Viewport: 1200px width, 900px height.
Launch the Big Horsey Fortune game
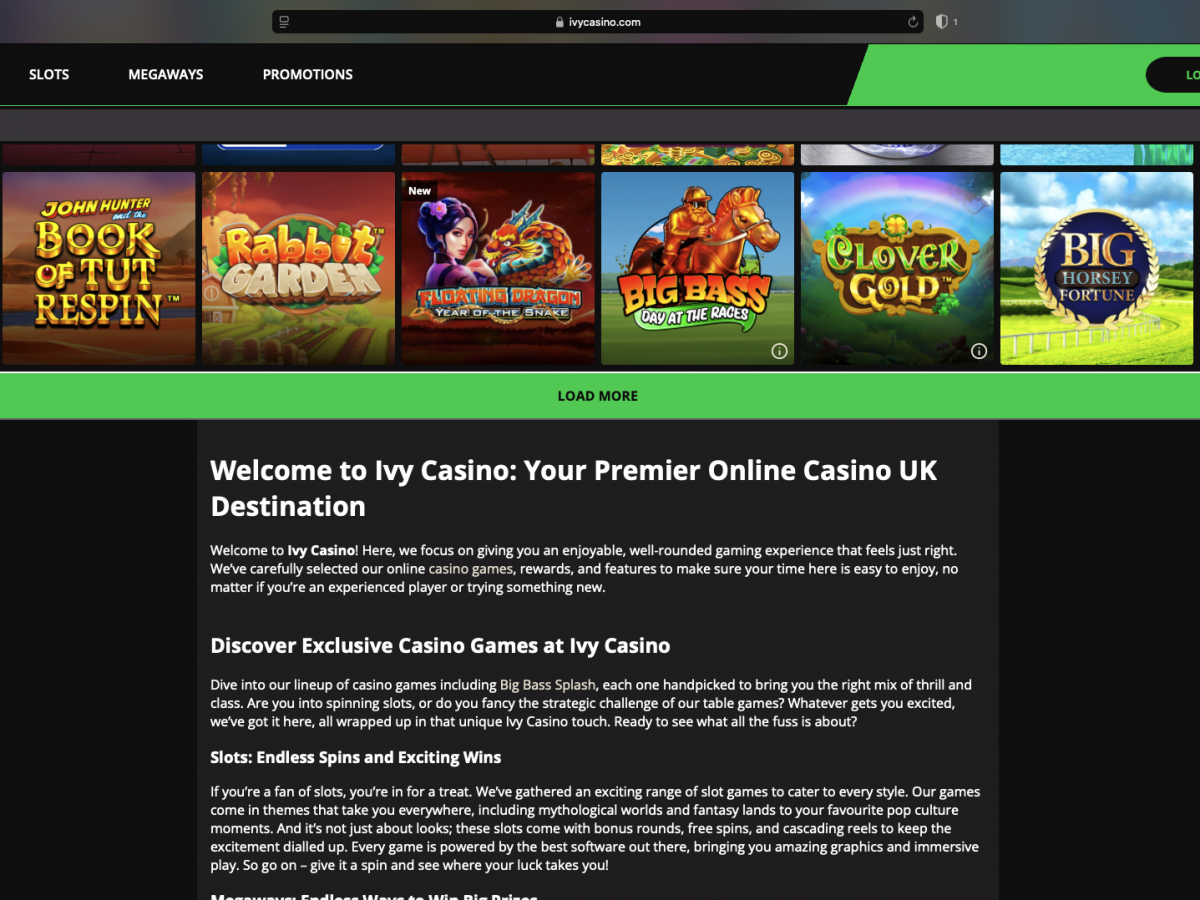click(x=1097, y=268)
